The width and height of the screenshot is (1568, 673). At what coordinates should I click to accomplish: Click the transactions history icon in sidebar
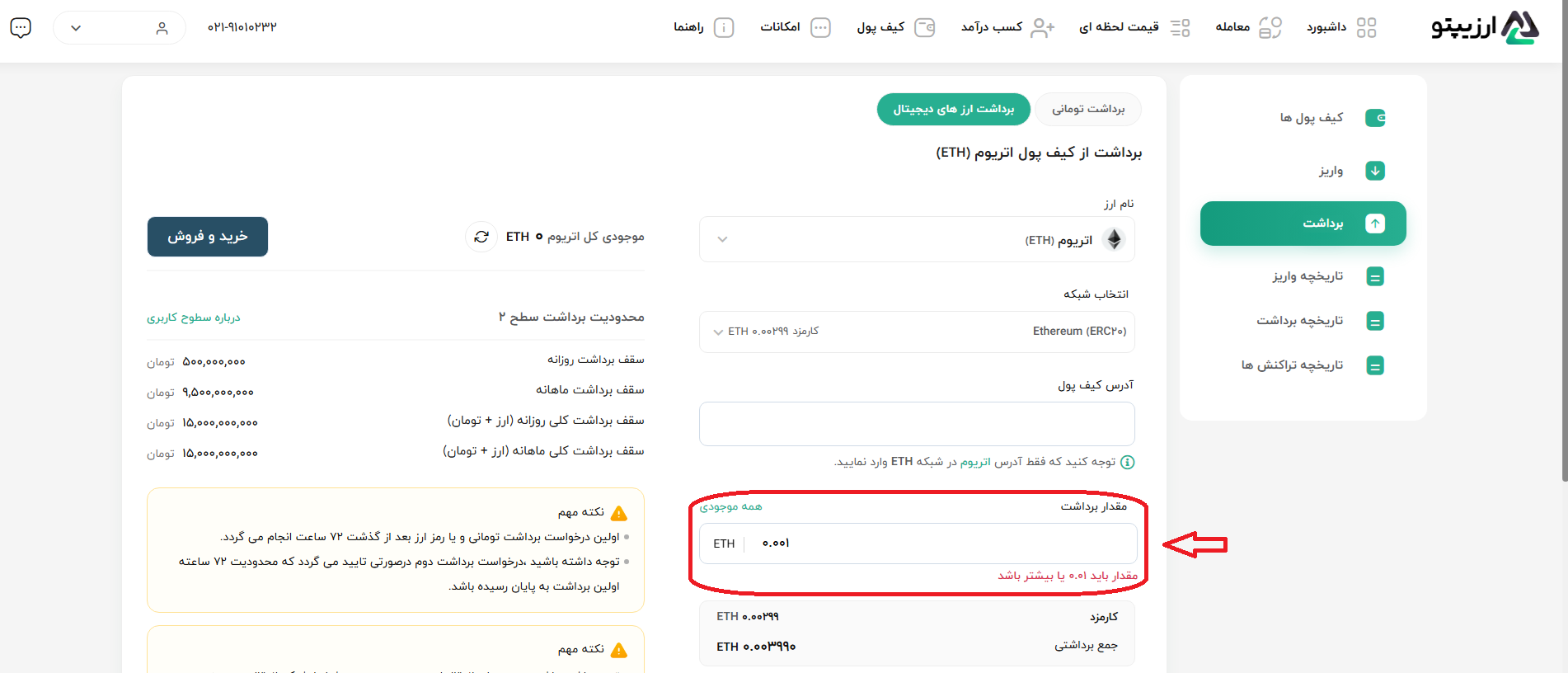[x=1375, y=365]
